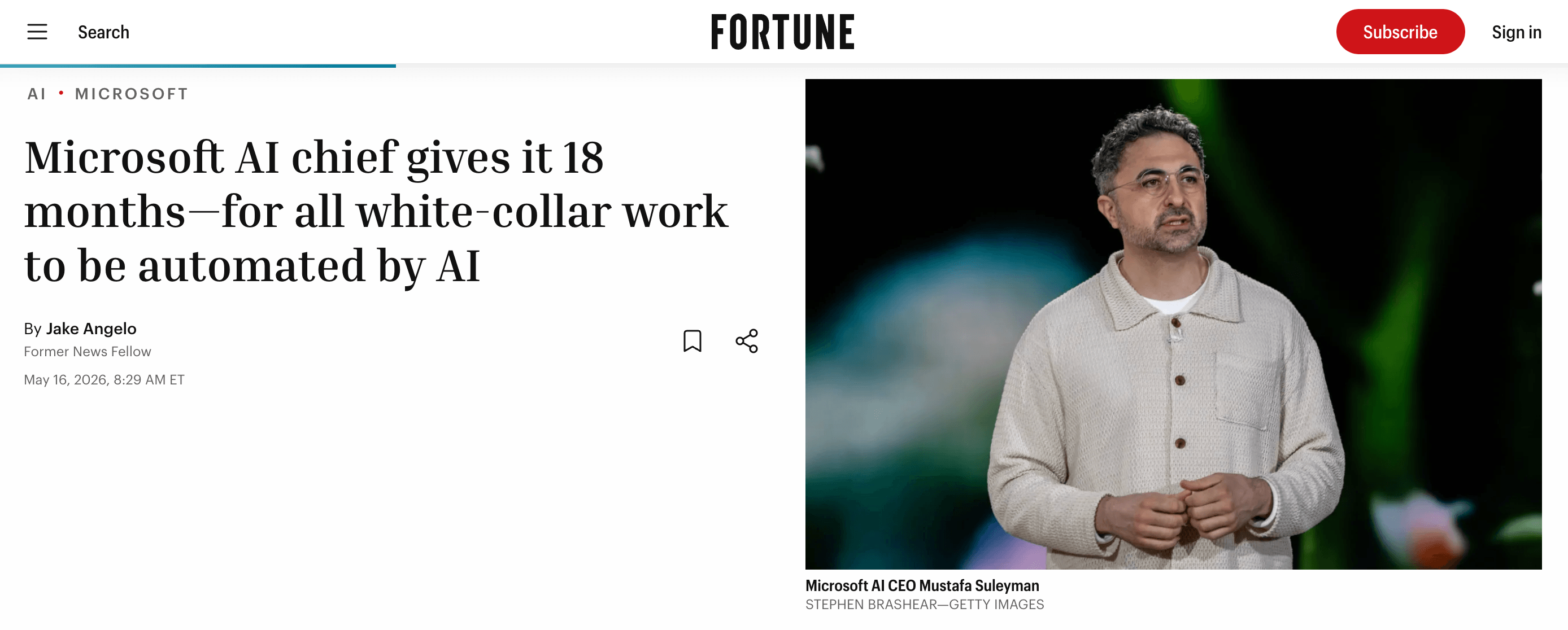Viewport: 1568px width, 630px height.
Task: Go to the AI category tag
Action: coord(37,94)
